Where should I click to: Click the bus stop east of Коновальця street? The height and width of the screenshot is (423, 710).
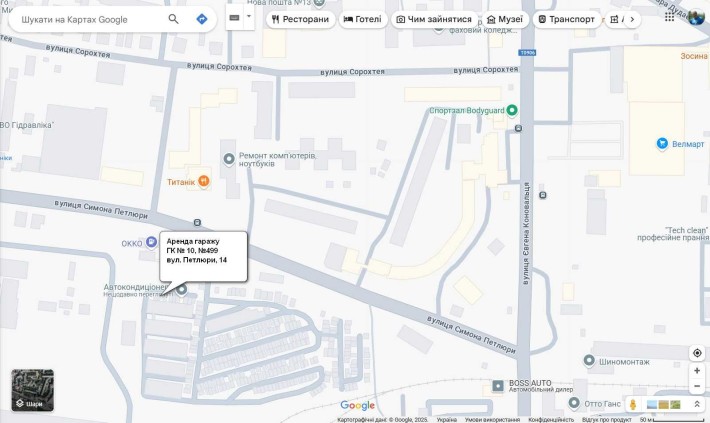click(543, 195)
